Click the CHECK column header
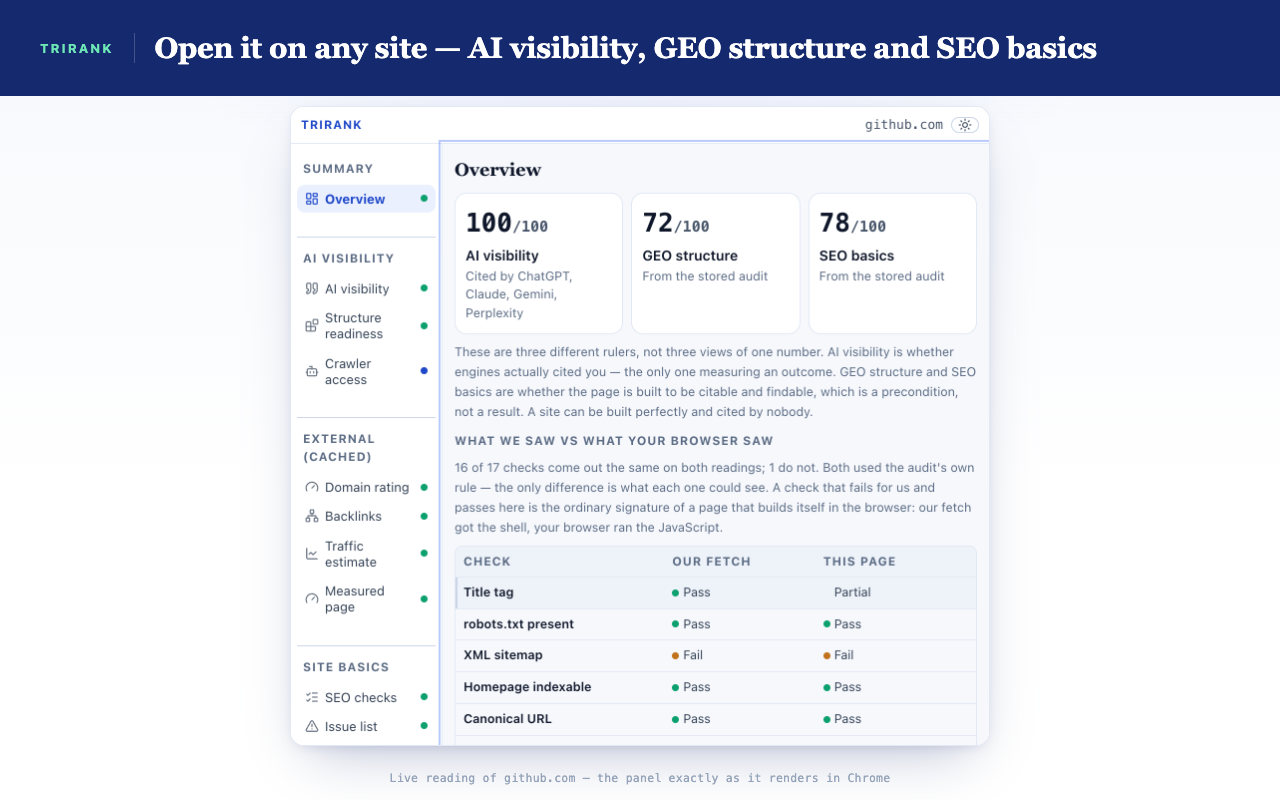Screen dimensions: 1280x800 (x=487, y=562)
